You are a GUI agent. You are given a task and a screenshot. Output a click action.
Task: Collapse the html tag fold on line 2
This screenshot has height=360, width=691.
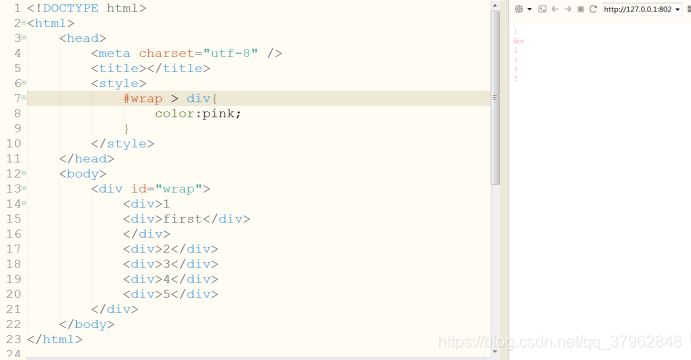pos(24,22)
